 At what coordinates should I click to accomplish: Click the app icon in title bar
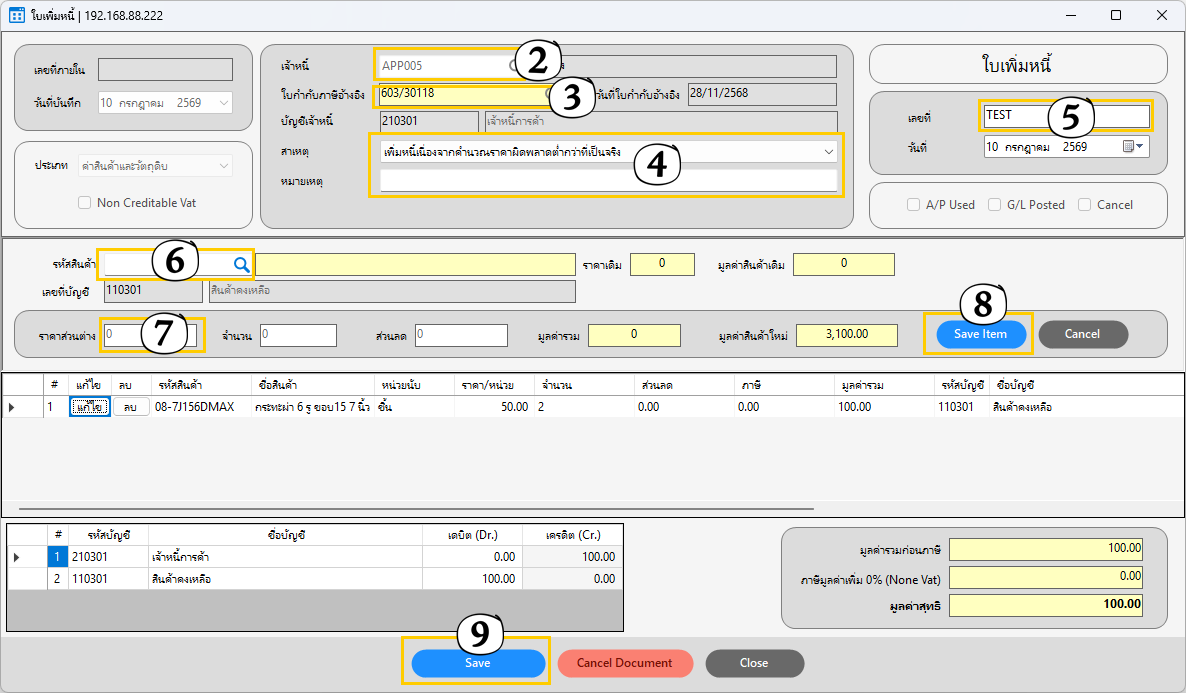coord(16,15)
